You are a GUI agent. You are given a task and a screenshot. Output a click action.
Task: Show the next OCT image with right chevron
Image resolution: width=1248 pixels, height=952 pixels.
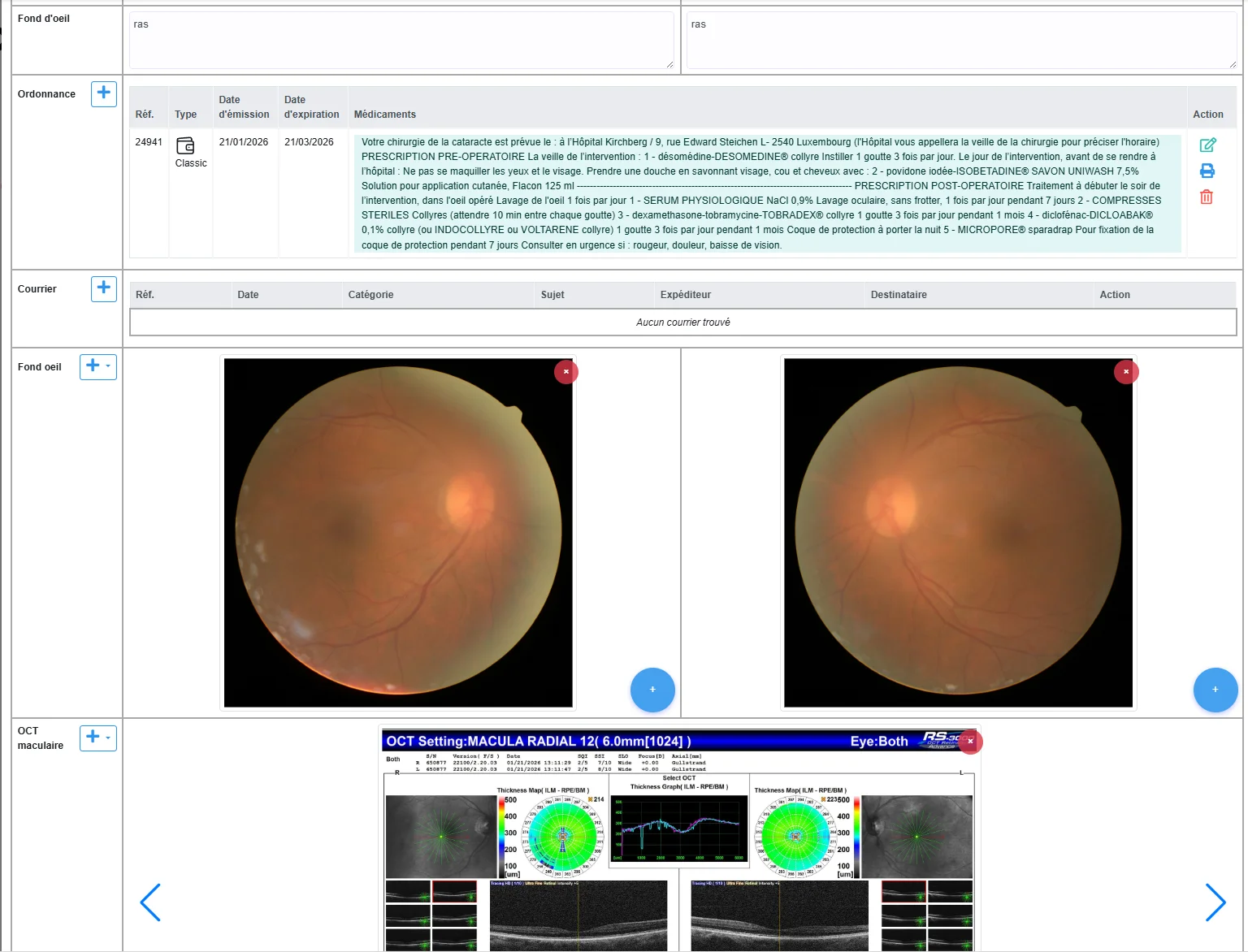1215,902
